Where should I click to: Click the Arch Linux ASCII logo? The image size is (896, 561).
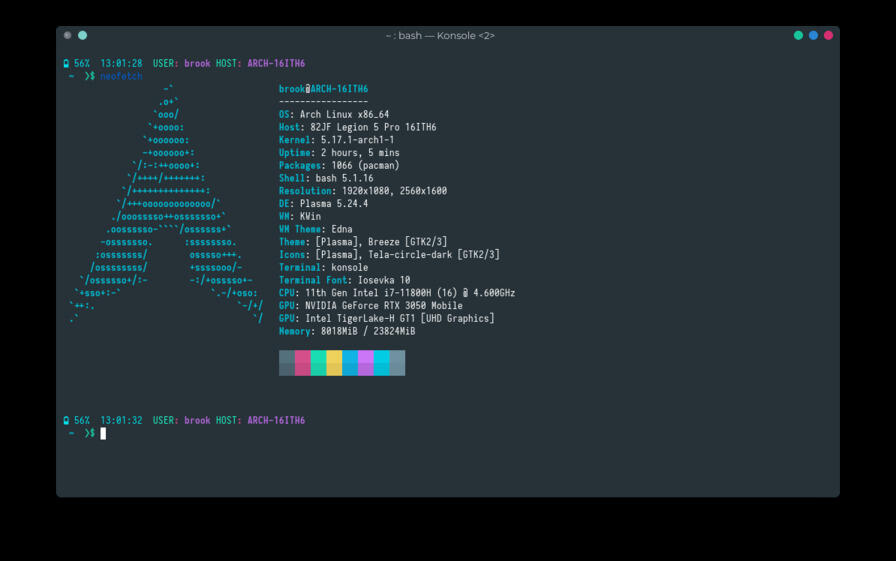[166, 203]
